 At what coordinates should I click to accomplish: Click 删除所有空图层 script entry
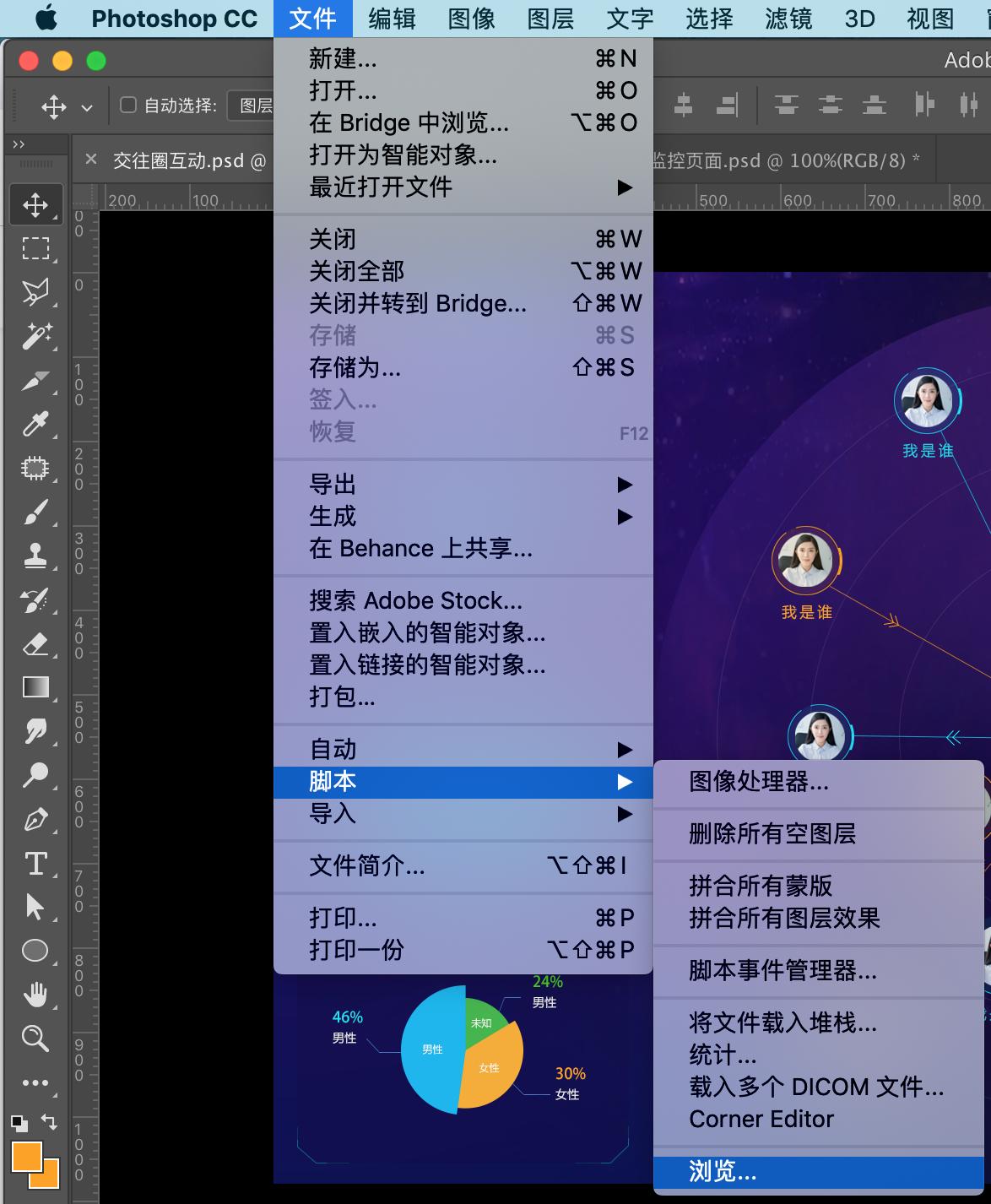[x=772, y=834]
